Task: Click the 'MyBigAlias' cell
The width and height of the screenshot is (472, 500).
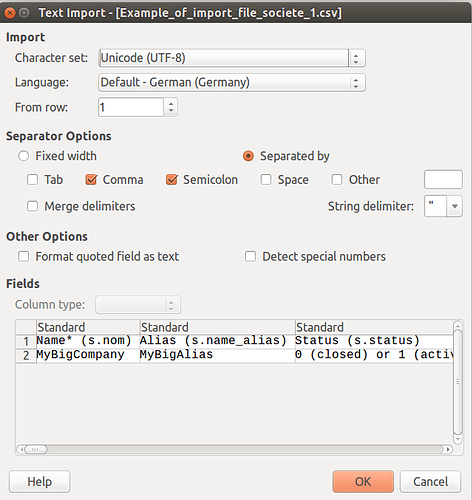Action: [x=217, y=355]
